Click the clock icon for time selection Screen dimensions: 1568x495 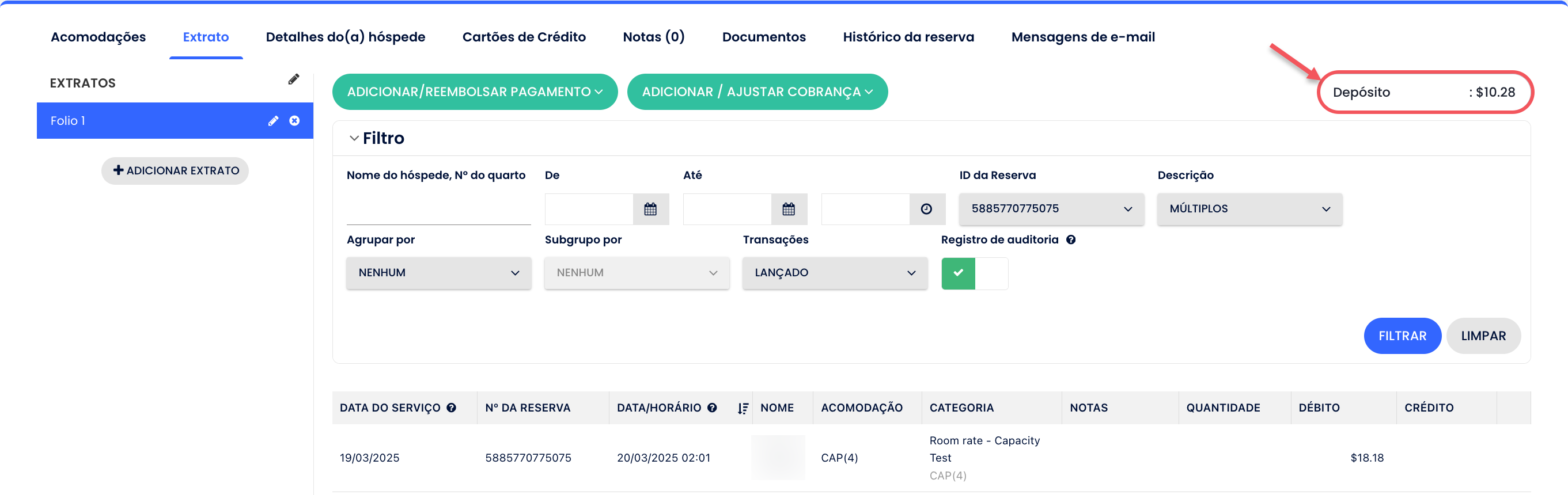coord(926,209)
